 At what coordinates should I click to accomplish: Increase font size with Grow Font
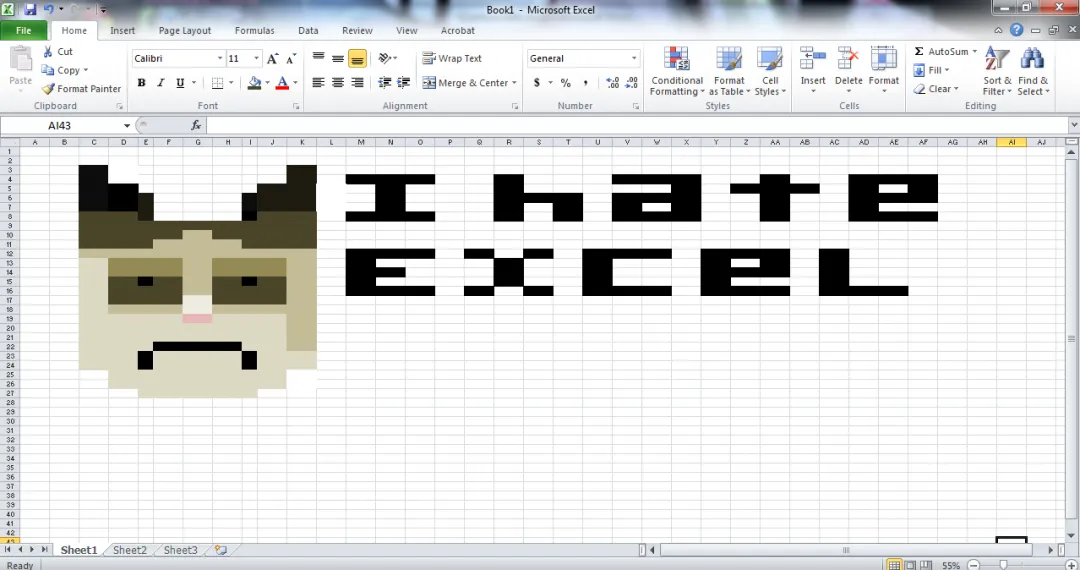[273, 59]
